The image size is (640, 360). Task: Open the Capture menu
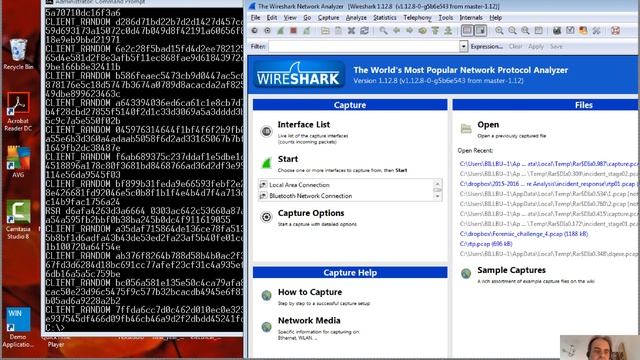[x=328, y=18]
